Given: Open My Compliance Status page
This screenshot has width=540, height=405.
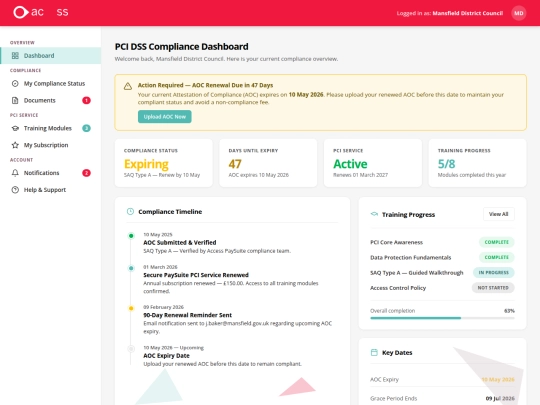Looking at the screenshot, I should click(51, 83).
